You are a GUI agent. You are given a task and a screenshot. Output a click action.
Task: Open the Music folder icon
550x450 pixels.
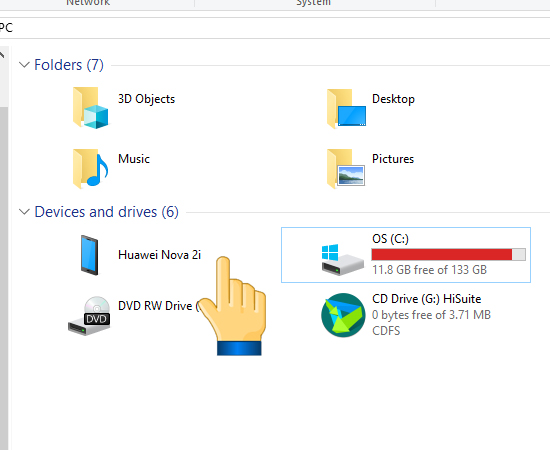click(90, 168)
